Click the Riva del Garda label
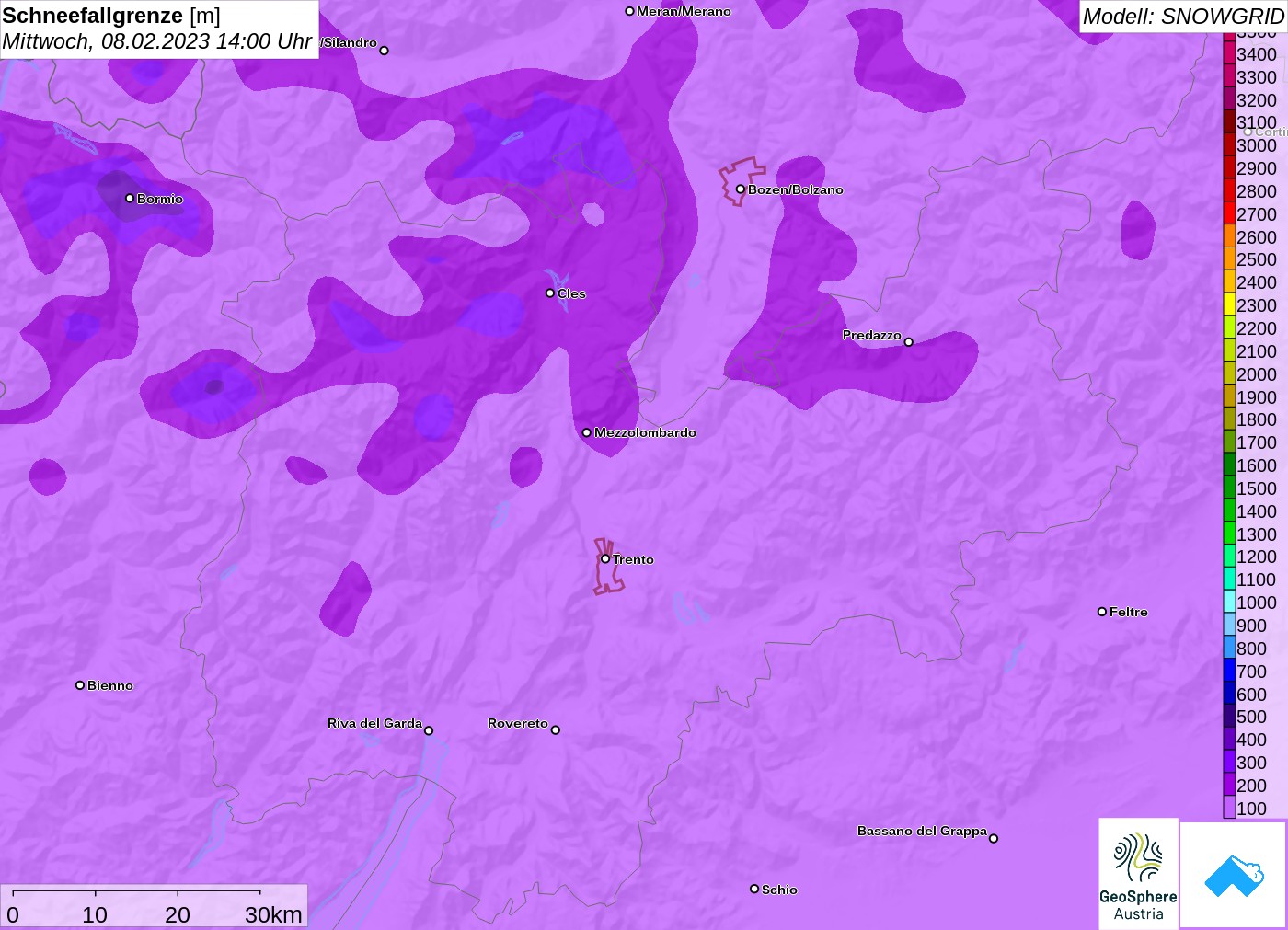Screen dimensions: 1288x930 click(374, 723)
